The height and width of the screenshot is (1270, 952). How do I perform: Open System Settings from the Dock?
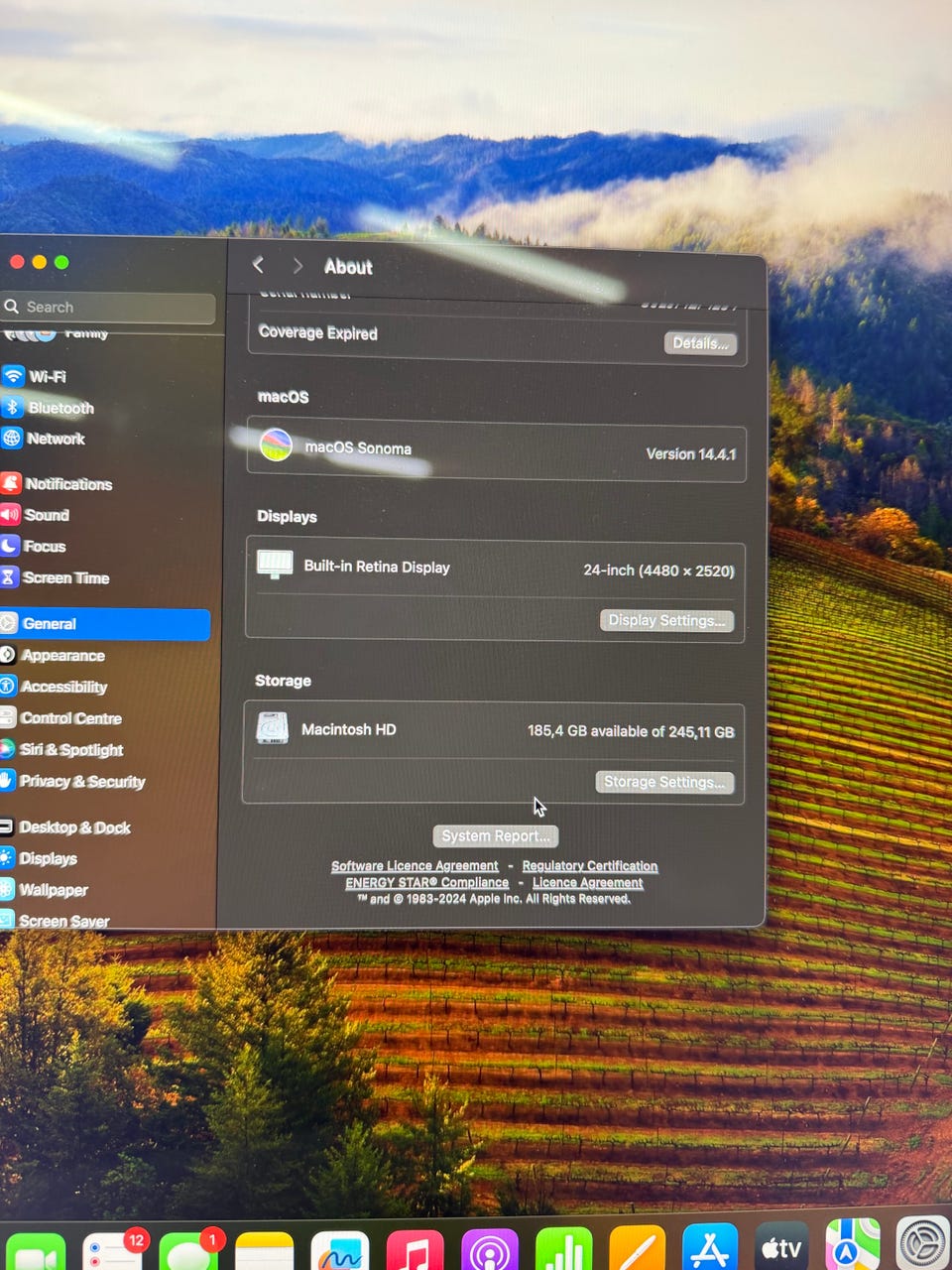coord(923,1243)
